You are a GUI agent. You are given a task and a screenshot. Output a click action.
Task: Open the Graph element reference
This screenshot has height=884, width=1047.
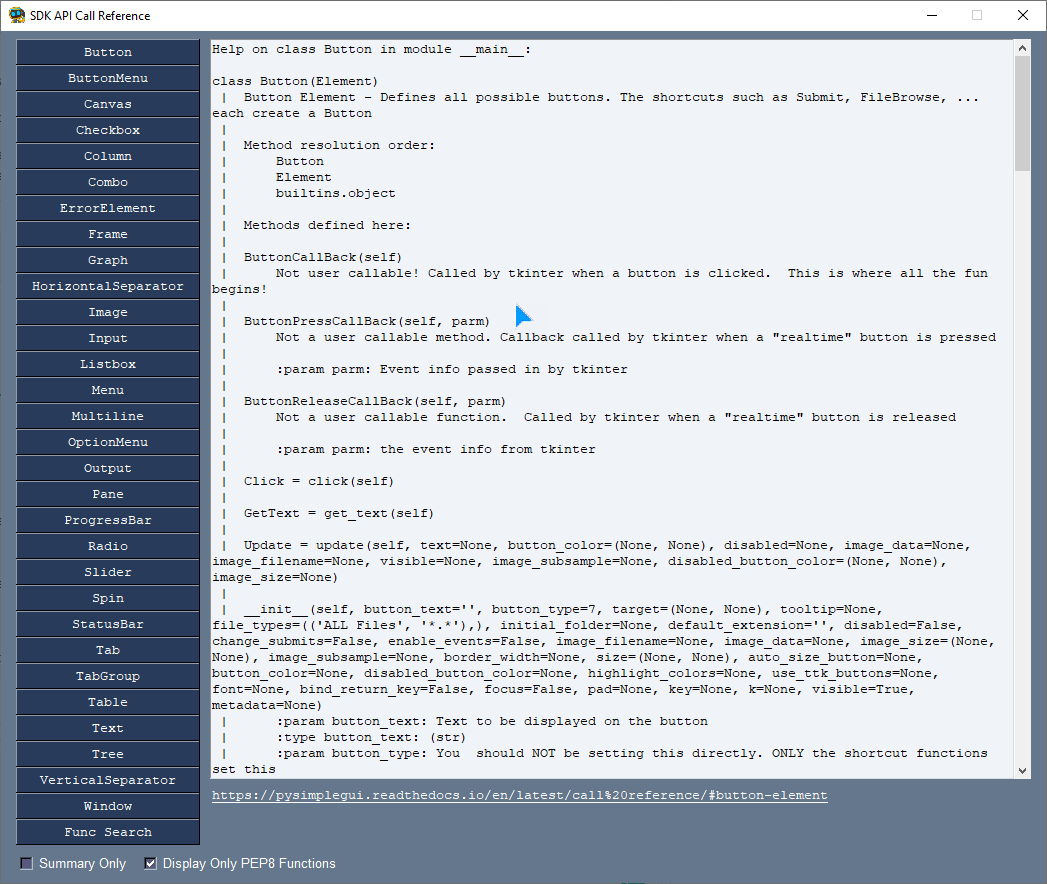107,260
